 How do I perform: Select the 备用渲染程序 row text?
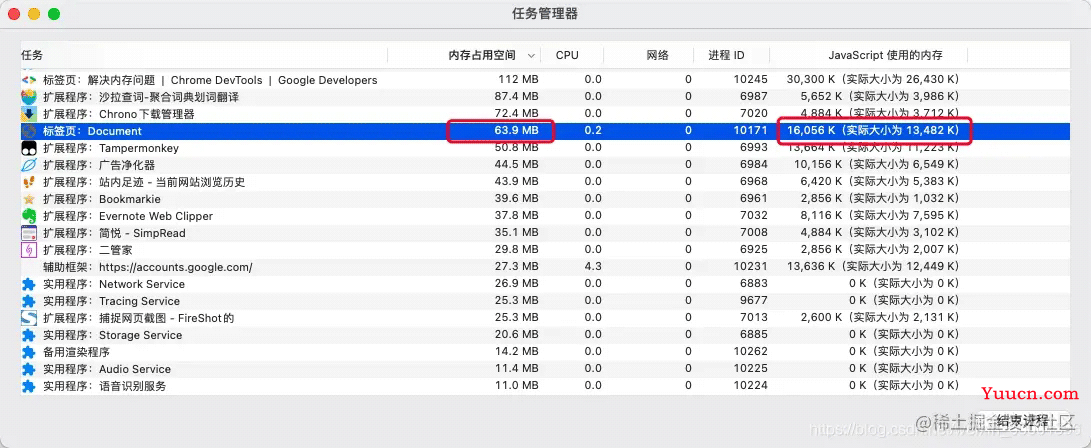click(x=77, y=352)
